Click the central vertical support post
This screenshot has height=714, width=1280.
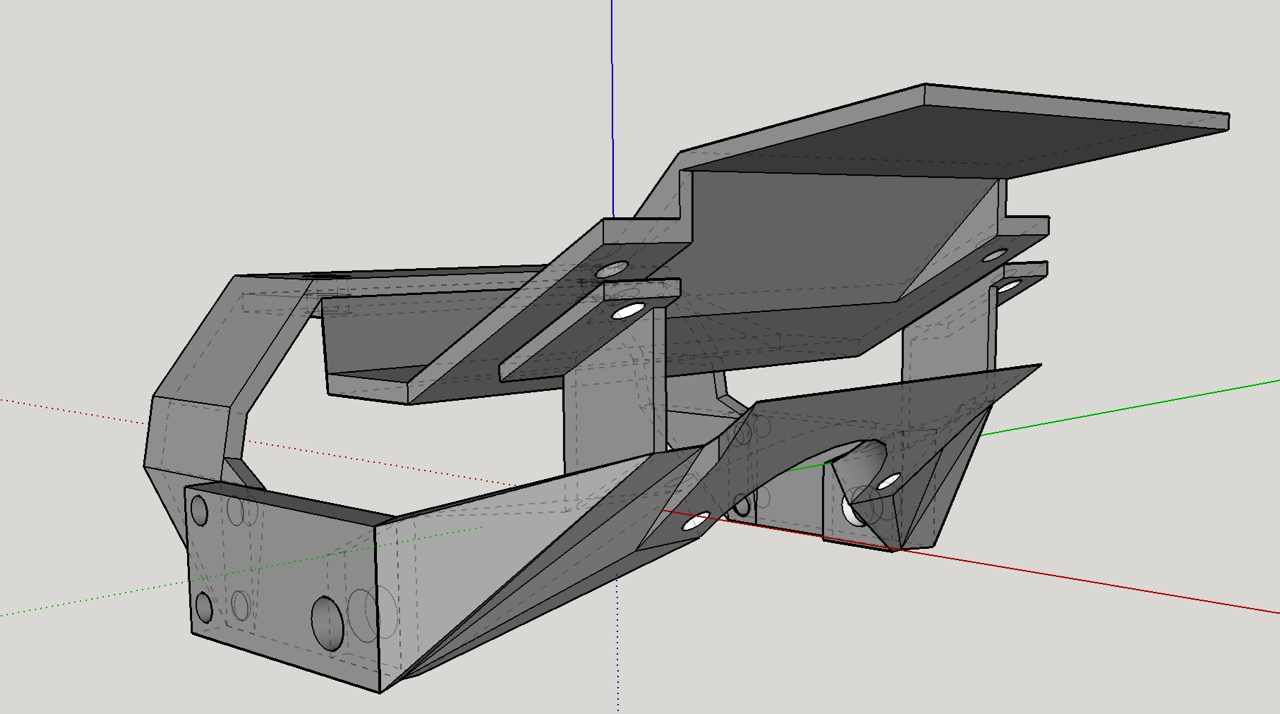(x=600, y=410)
